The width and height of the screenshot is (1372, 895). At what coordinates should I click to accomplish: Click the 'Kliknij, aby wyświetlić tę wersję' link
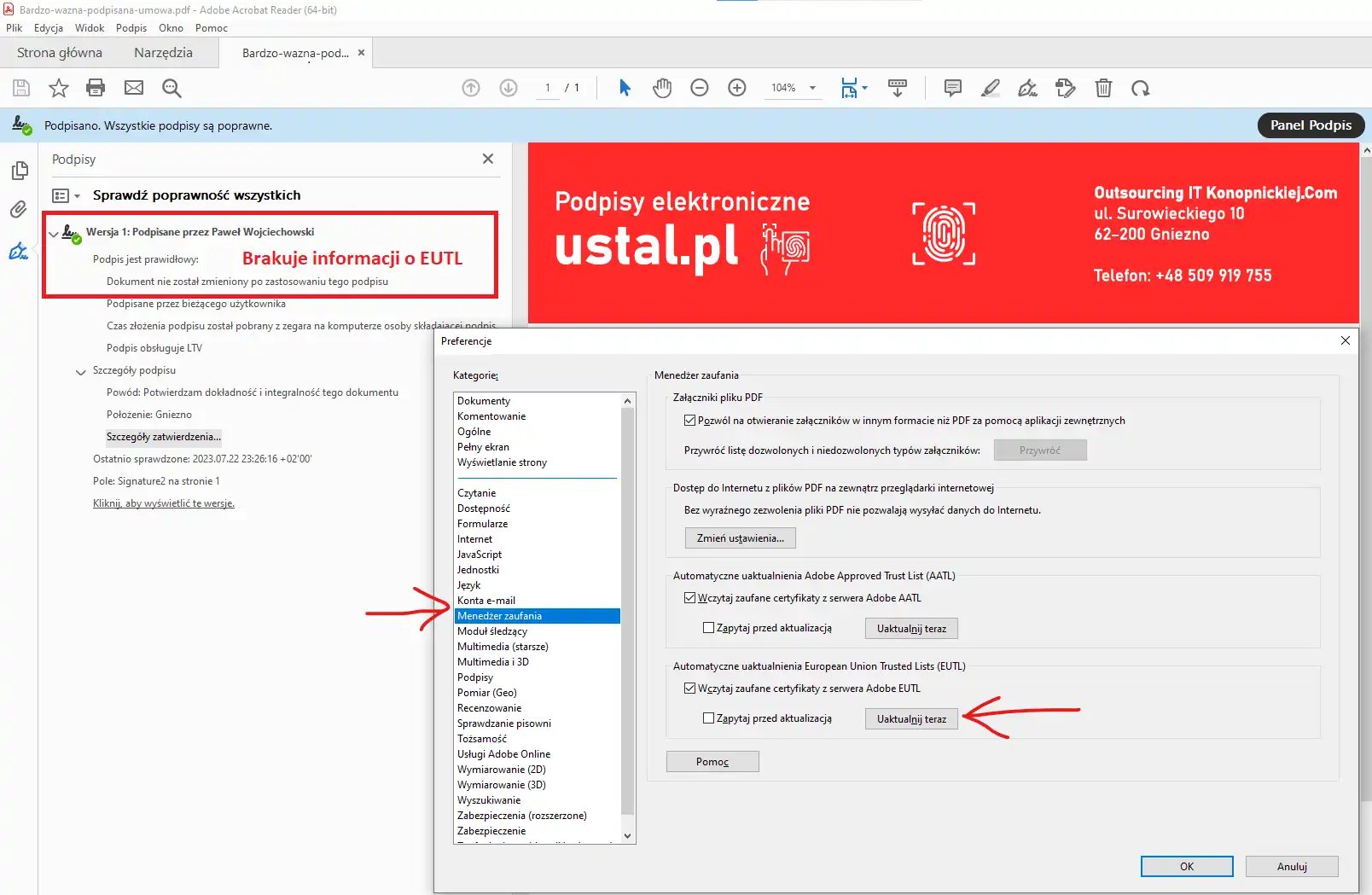pyautogui.click(x=164, y=503)
